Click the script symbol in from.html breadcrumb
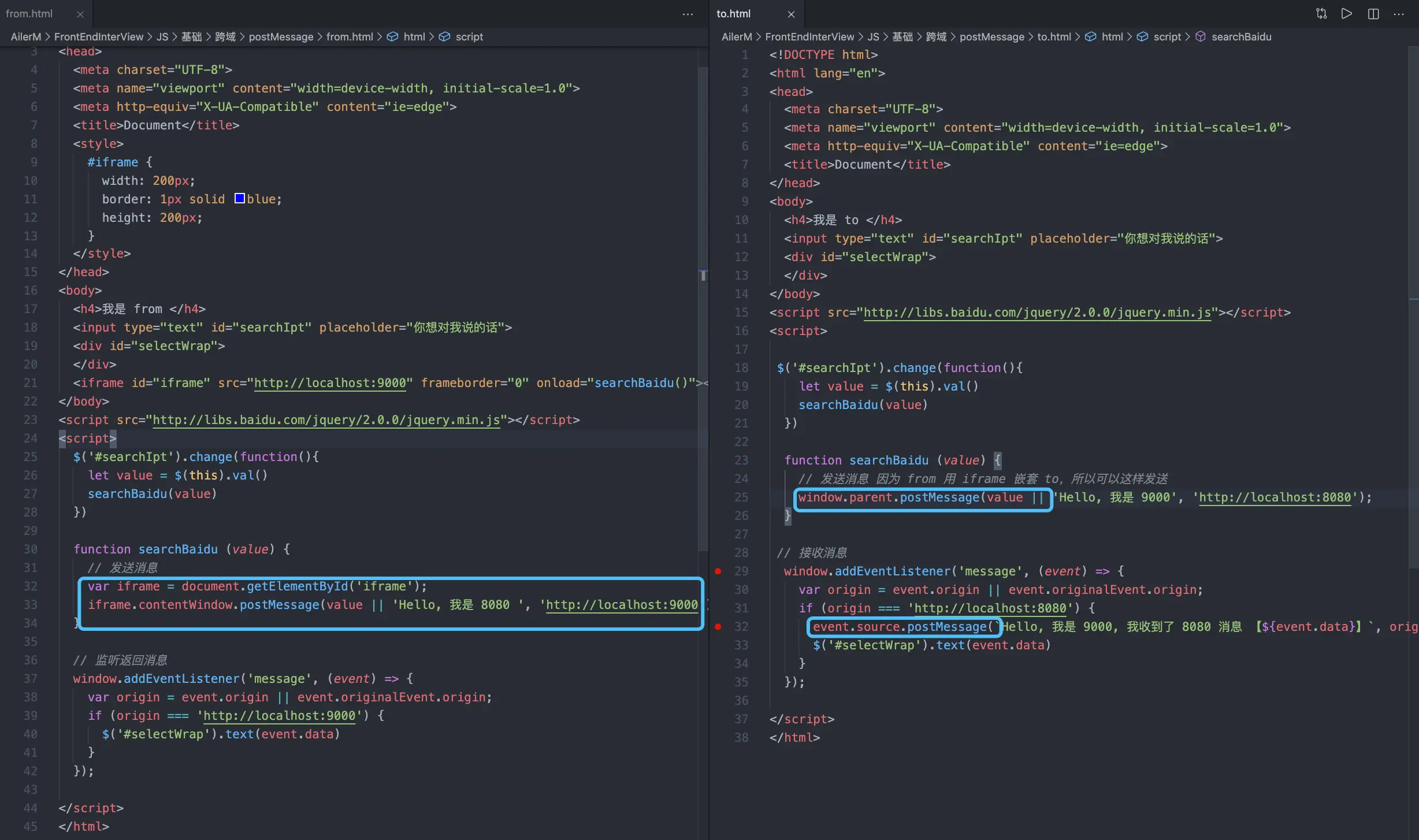Image resolution: width=1419 pixels, height=840 pixels. coord(469,36)
